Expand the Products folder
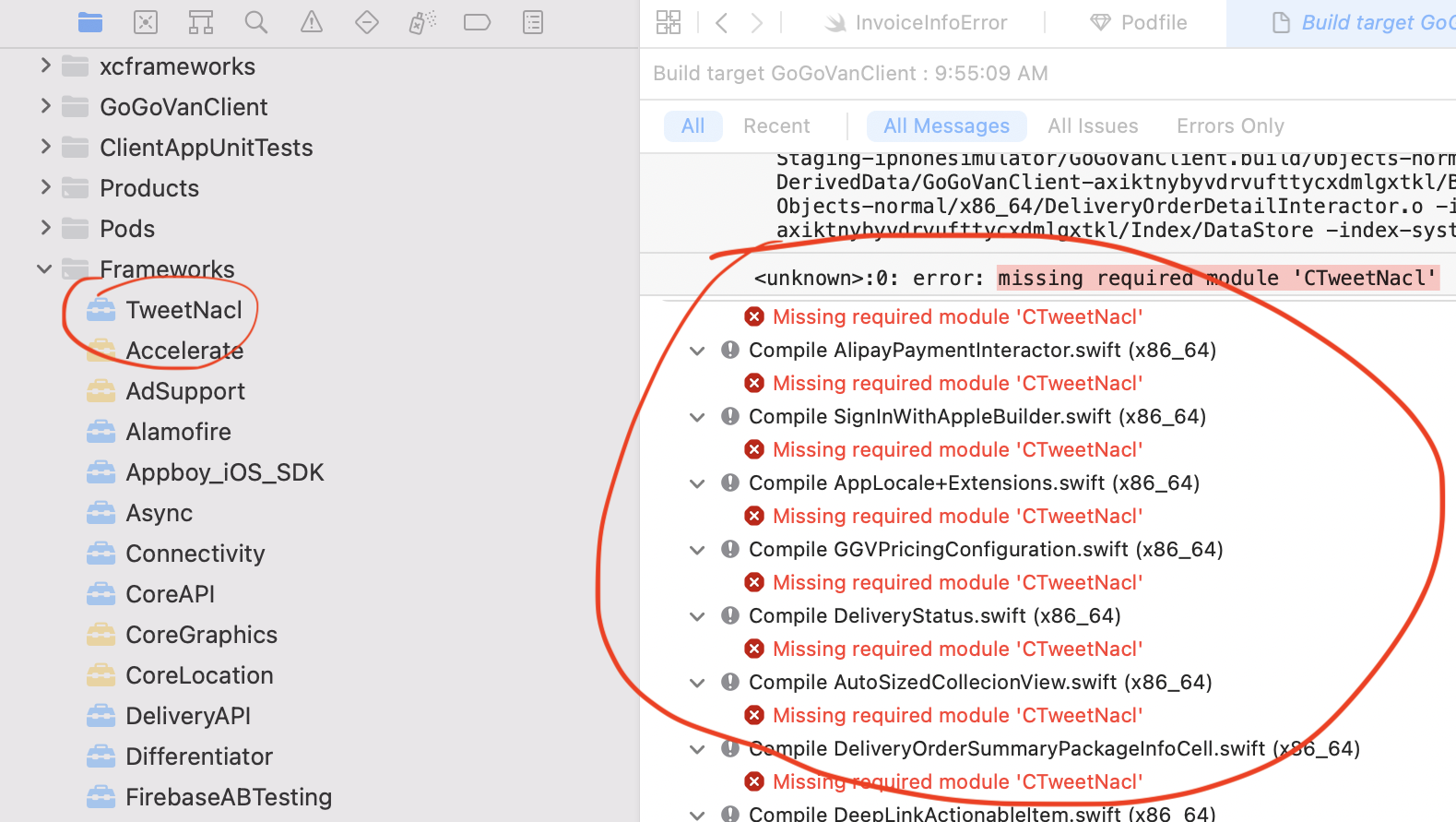1456x822 pixels. point(45,187)
